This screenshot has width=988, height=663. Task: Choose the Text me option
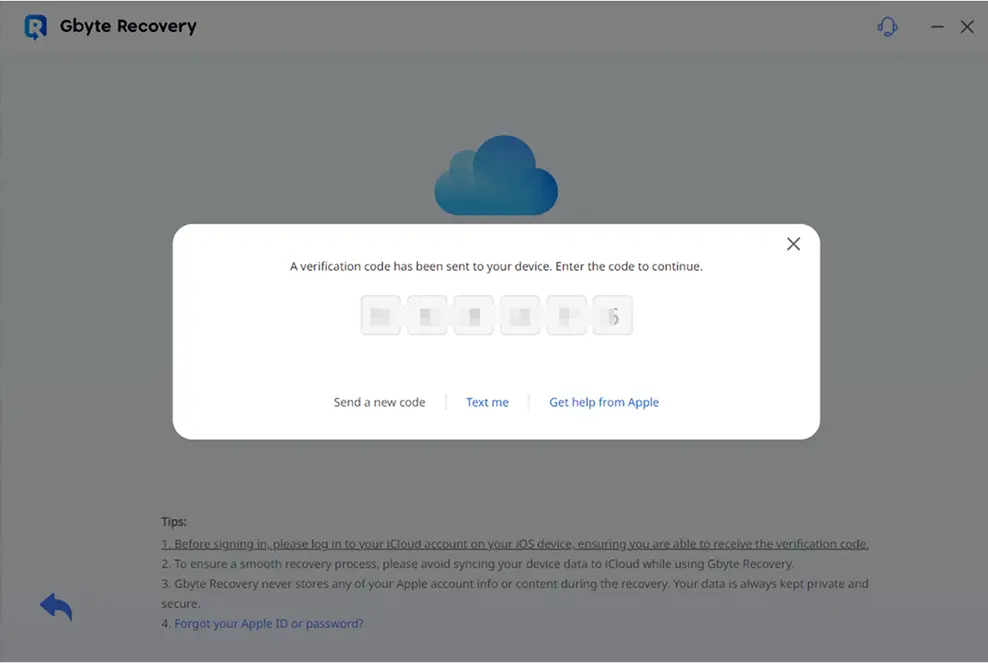(487, 402)
